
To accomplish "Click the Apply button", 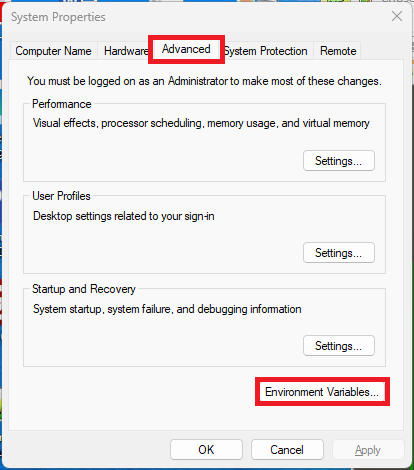I will [x=368, y=450].
